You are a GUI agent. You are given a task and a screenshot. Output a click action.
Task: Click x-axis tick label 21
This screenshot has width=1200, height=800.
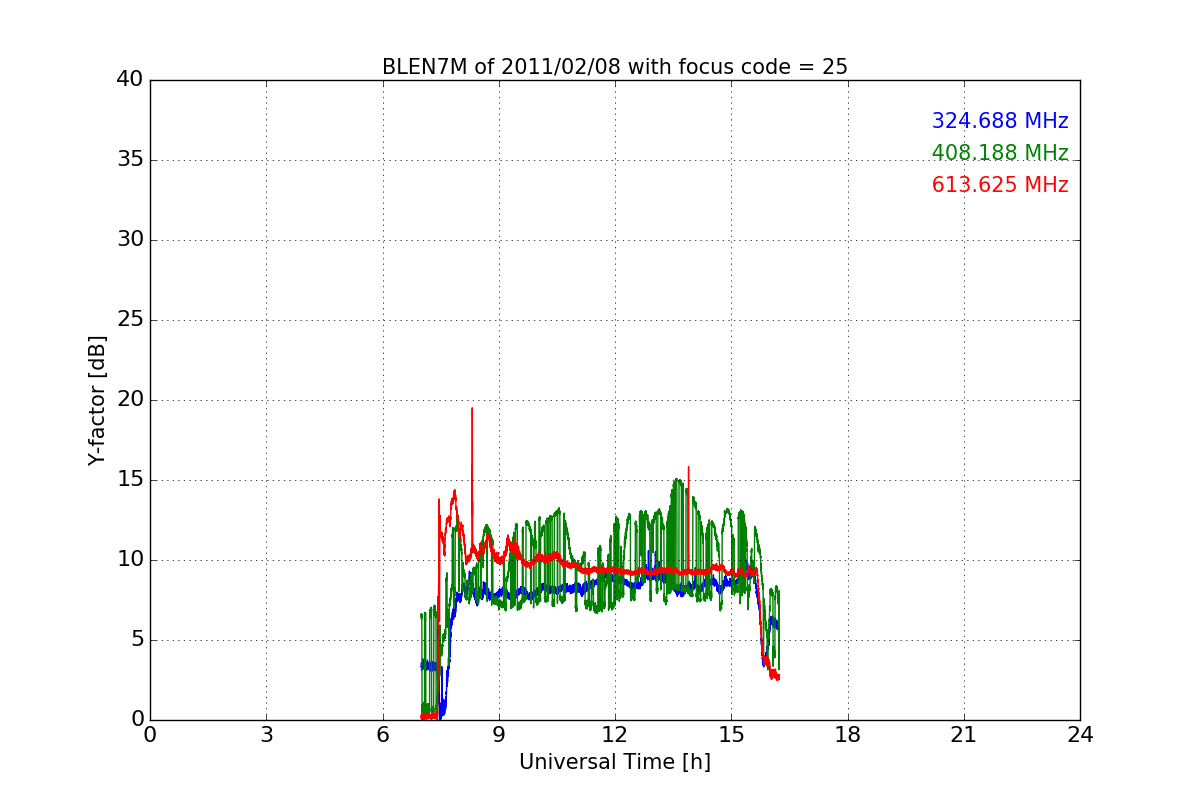click(x=964, y=734)
